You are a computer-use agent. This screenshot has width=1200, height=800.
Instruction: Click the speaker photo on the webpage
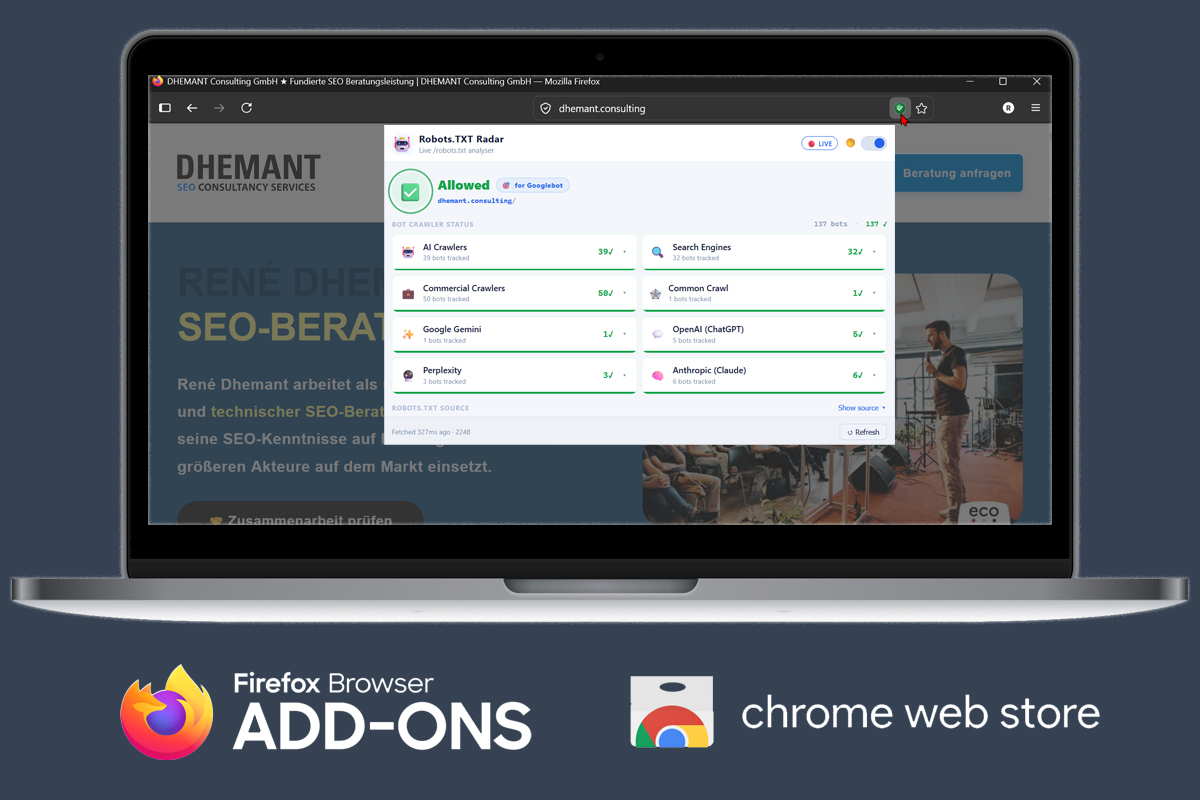832,398
